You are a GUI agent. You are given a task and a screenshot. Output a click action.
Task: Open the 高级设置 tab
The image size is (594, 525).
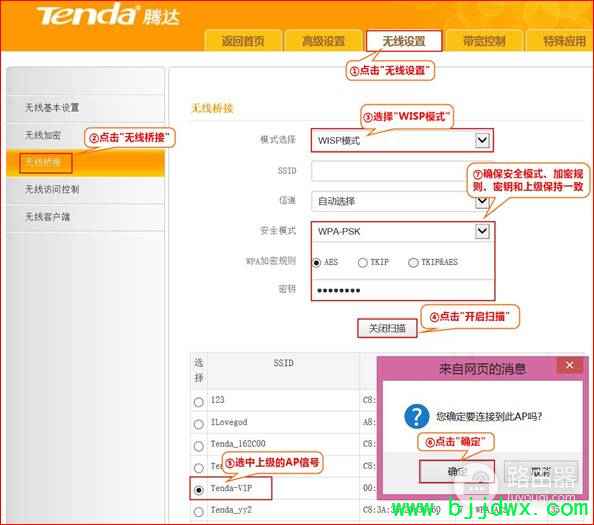pos(323,41)
